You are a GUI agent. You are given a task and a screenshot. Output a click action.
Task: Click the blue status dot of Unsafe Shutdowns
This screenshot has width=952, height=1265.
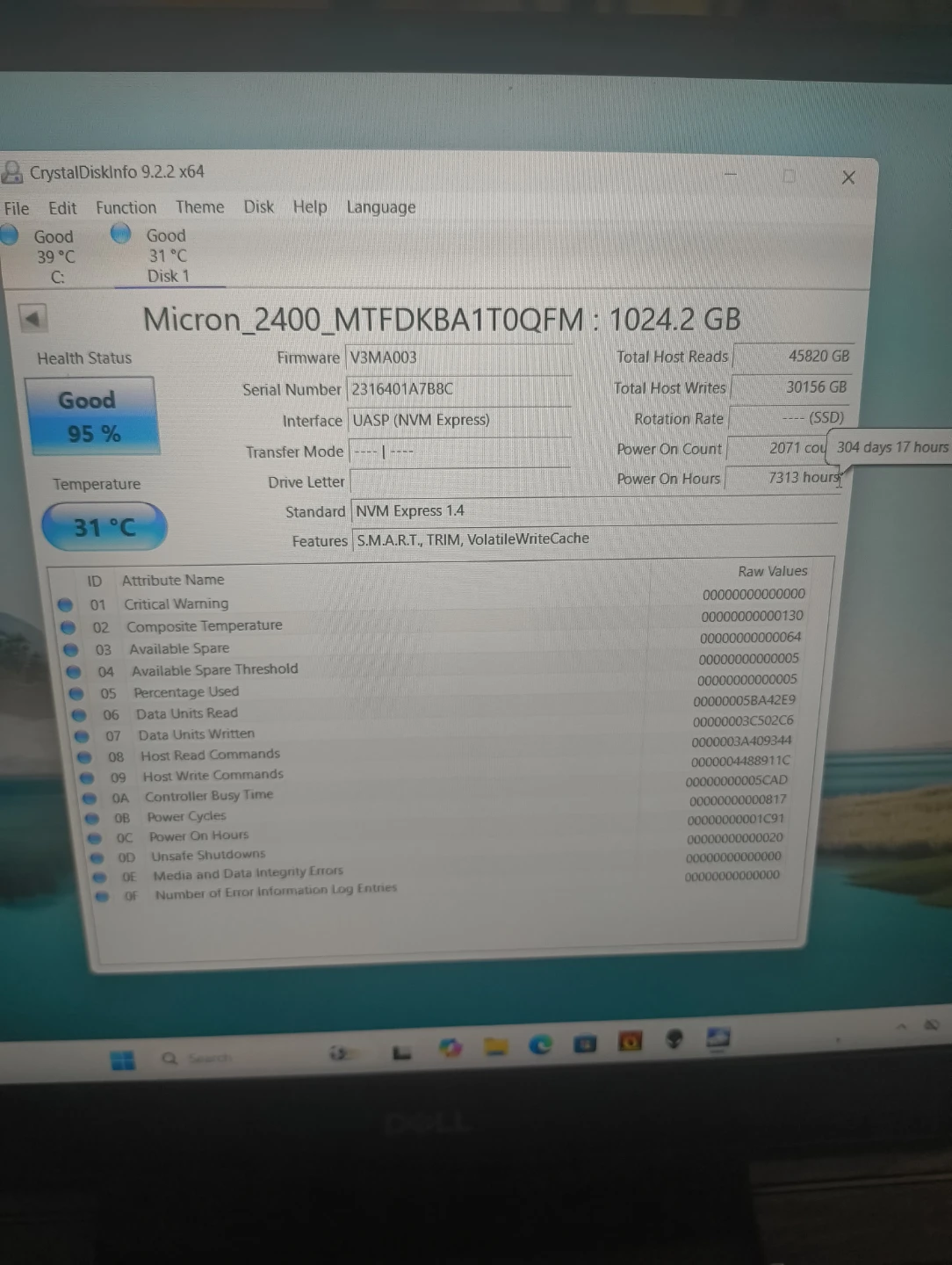point(97,858)
